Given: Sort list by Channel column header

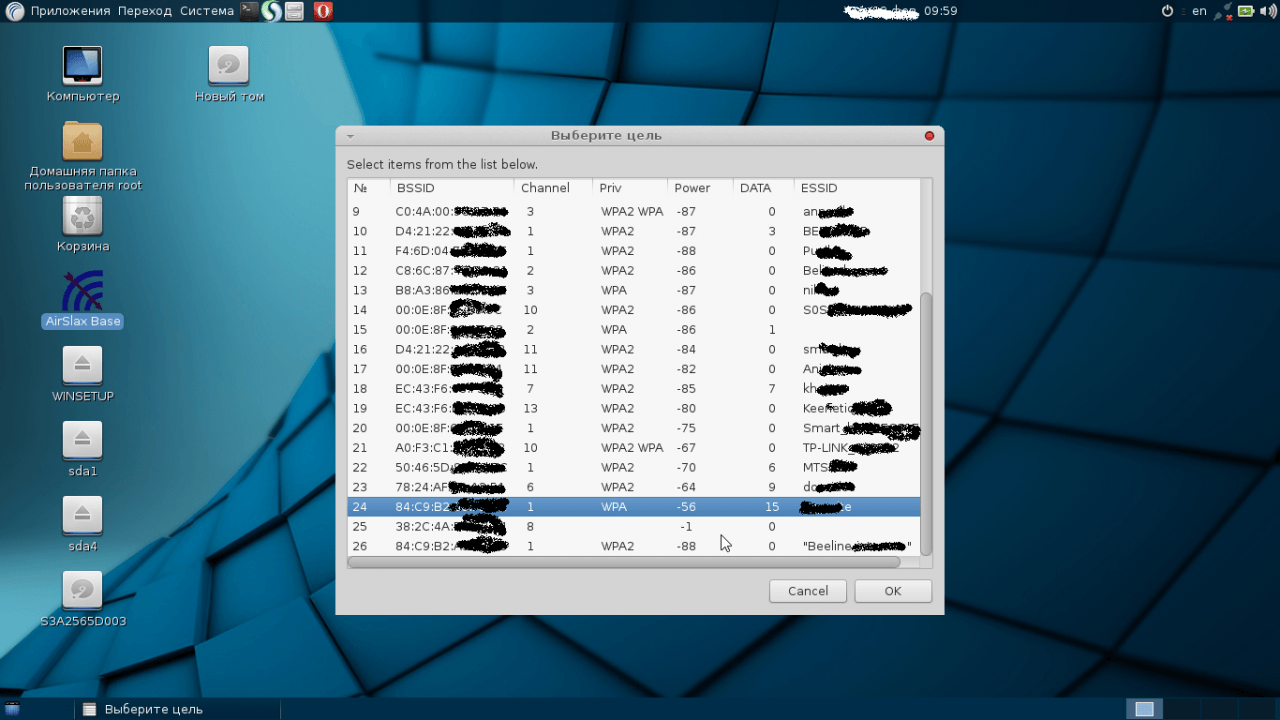Looking at the screenshot, I should [x=545, y=188].
